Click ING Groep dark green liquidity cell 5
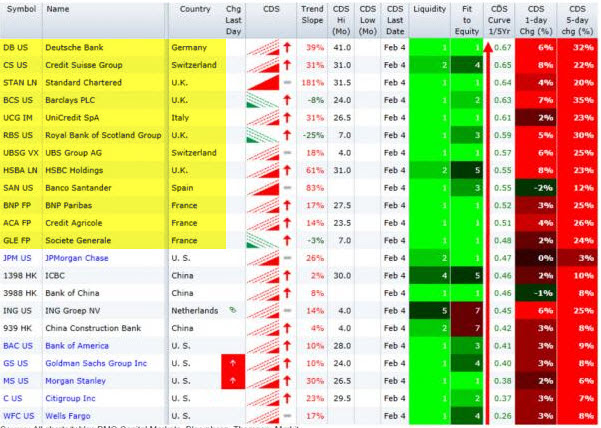The height and width of the screenshot is (428, 601). click(x=430, y=311)
